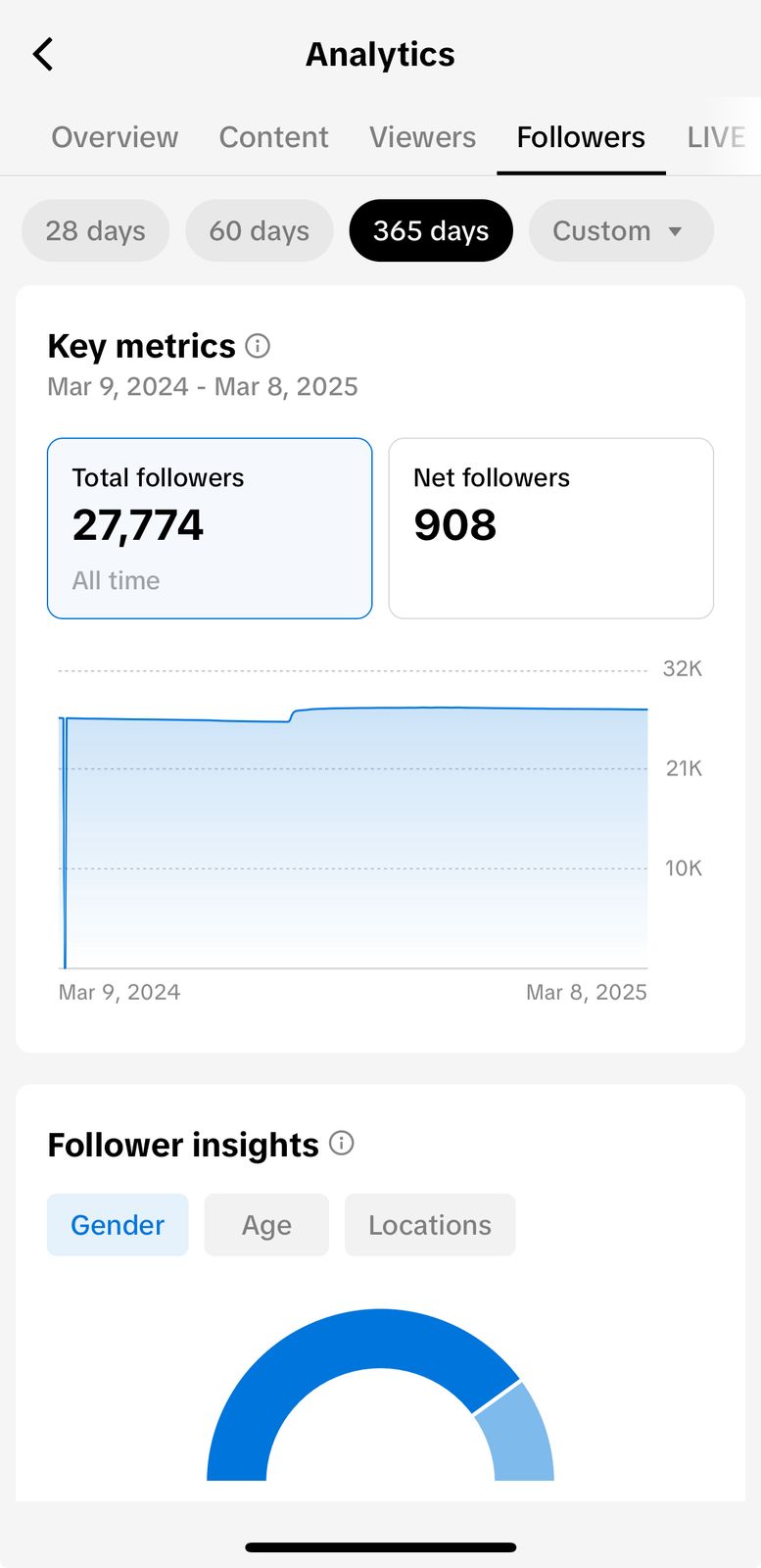Show the Net followers metric card

pyautogui.click(x=550, y=528)
